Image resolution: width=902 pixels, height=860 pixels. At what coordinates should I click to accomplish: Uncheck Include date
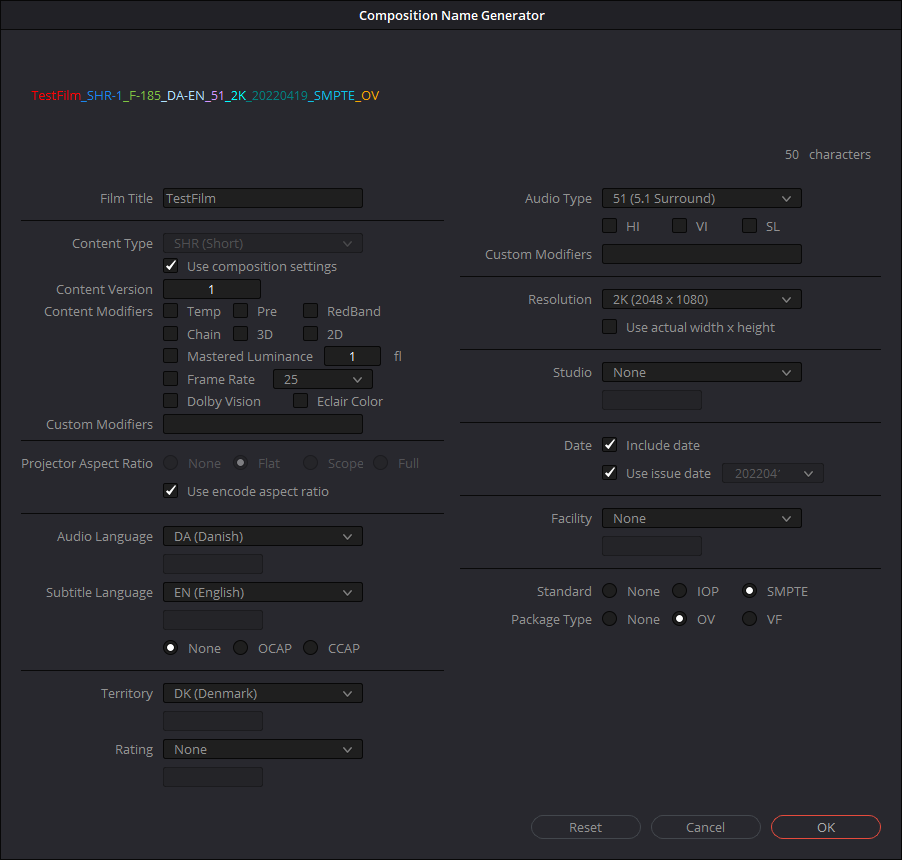[x=610, y=445]
